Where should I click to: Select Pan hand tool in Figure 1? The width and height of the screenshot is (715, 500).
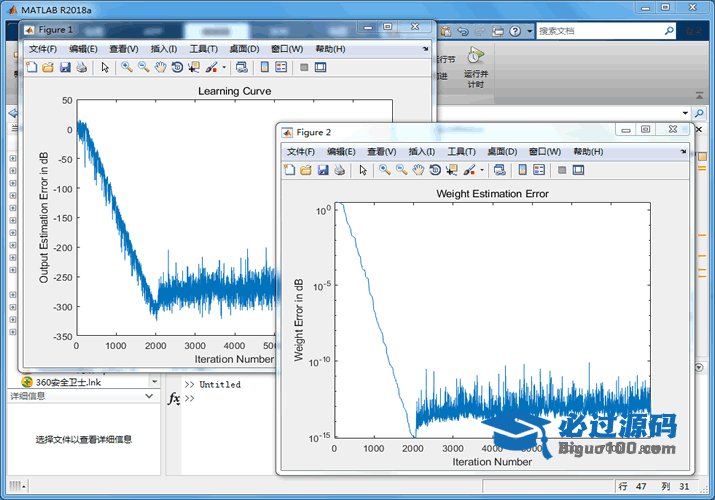160,67
